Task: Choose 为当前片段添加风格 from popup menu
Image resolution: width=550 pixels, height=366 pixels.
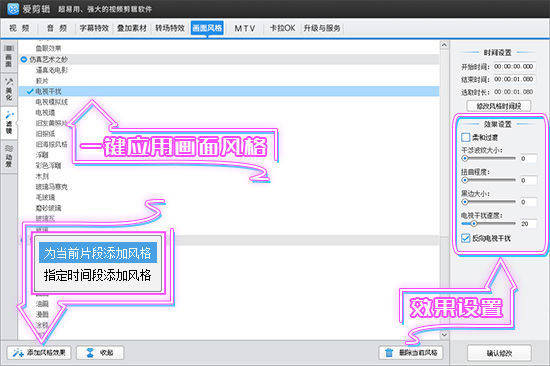Action: (98, 253)
